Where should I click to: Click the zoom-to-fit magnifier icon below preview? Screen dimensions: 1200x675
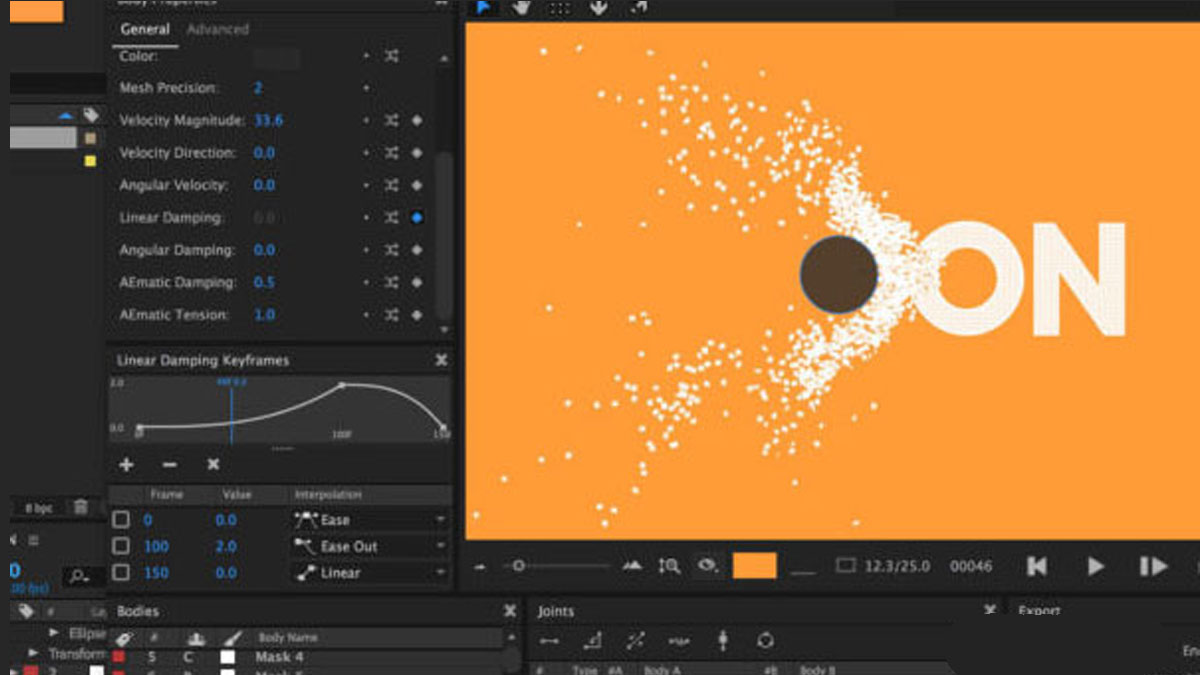coord(669,566)
